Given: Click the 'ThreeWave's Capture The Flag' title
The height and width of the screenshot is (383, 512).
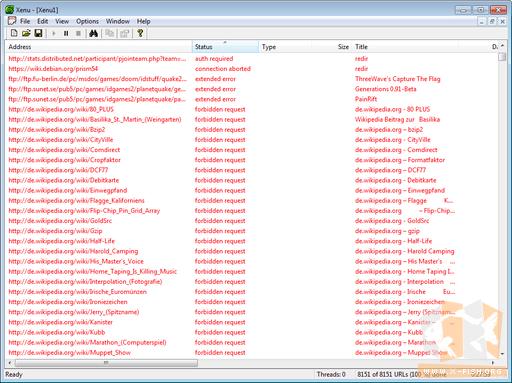Looking at the screenshot, I should point(398,79).
